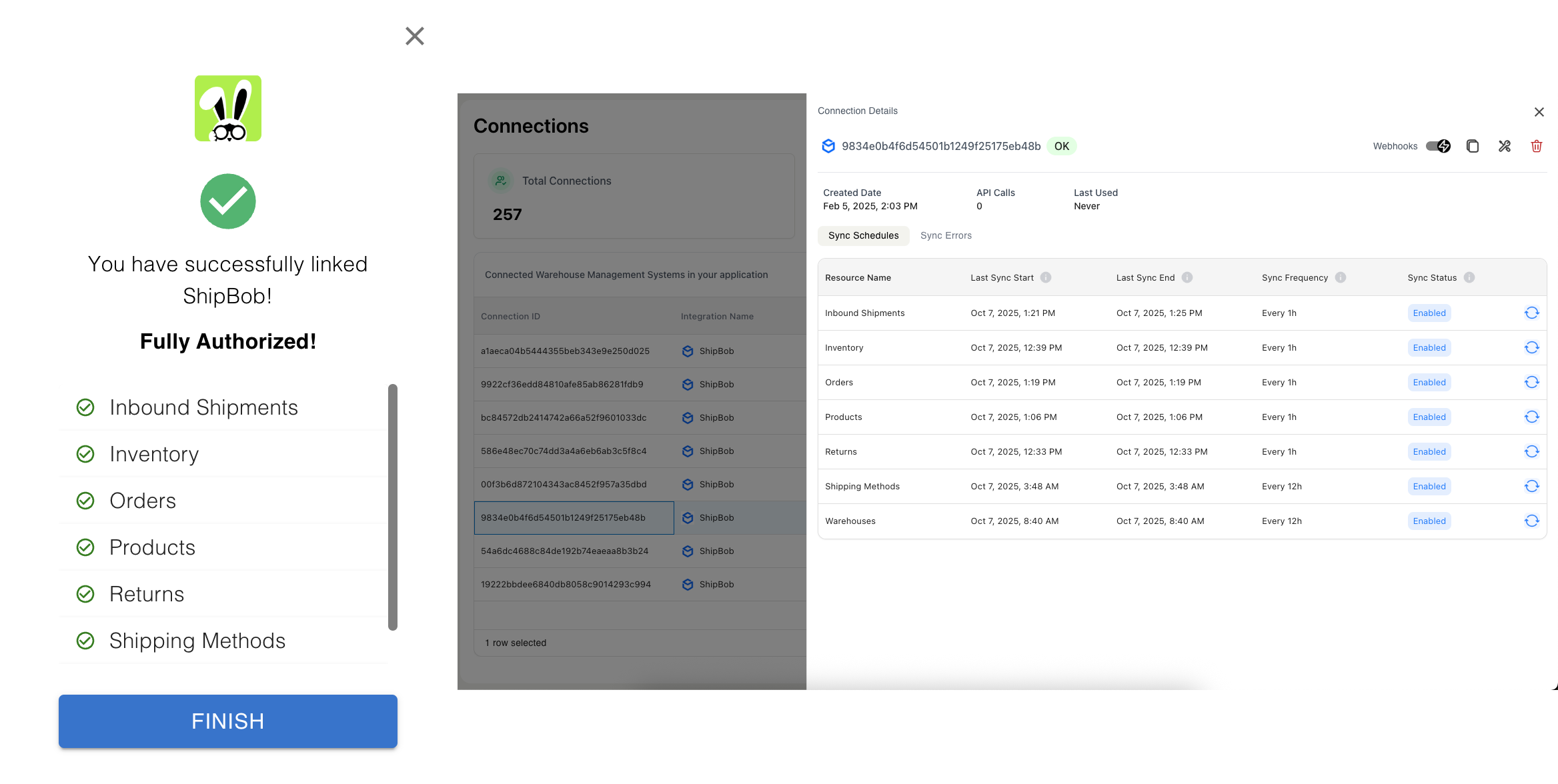Click the green checkmark next to Orders
The width and height of the screenshot is (1558, 784).
(85, 500)
